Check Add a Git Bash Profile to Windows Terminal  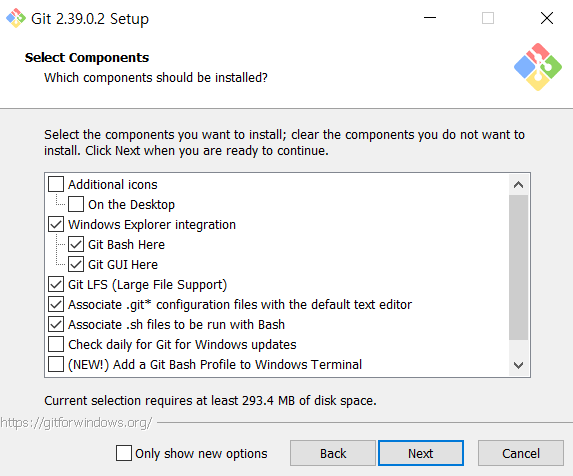pyautogui.click(x=56, y=364)
